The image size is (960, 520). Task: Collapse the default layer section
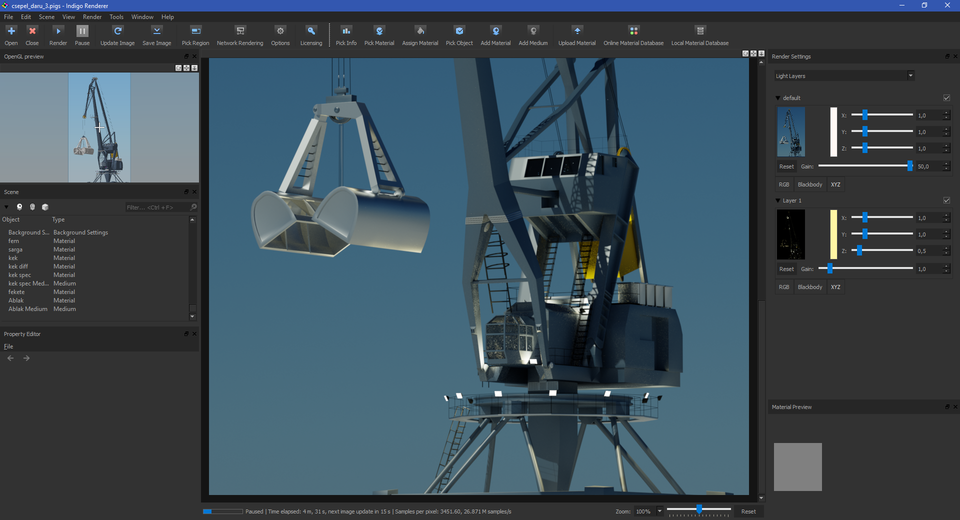(779, 98)
